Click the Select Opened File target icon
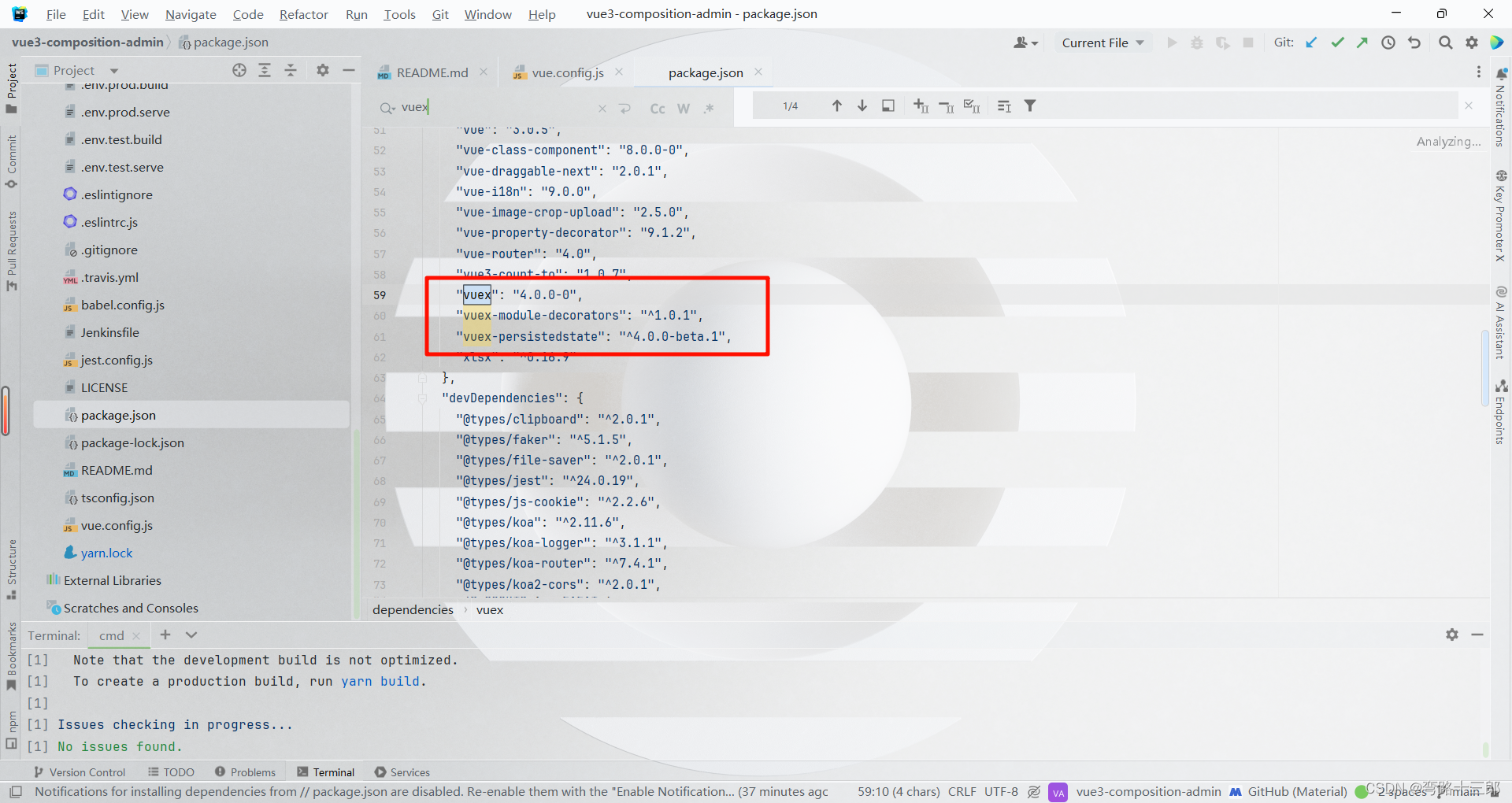Image resolution: width=1512 pixels, height=803 pixels. [x=239, y=70]
